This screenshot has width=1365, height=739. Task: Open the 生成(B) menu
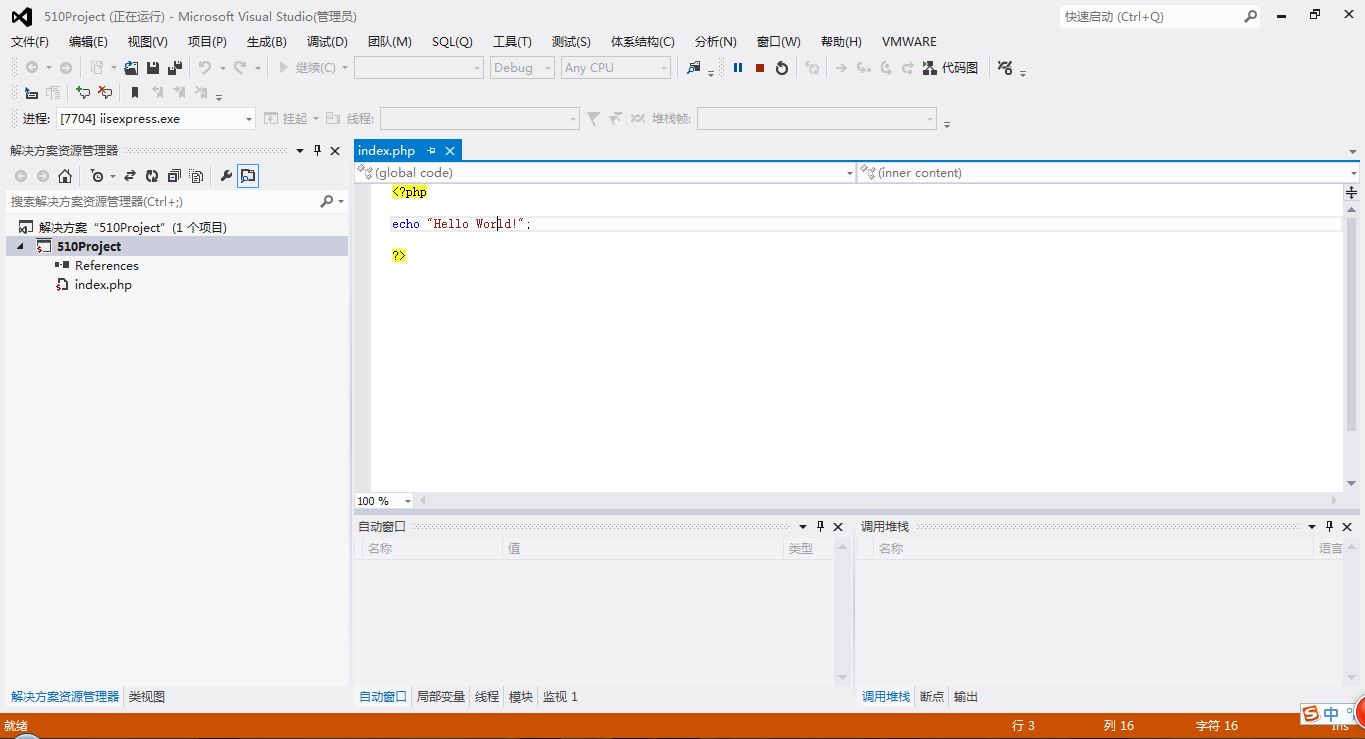click(267, 42)
